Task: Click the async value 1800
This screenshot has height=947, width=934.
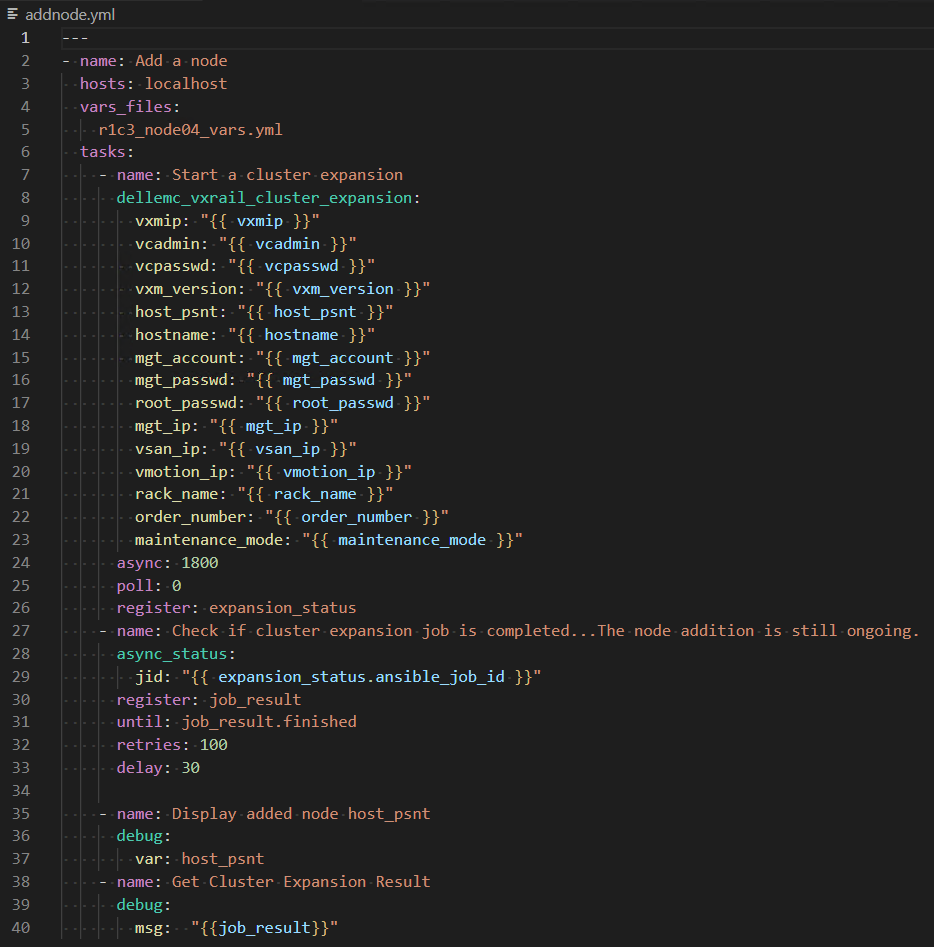Action: pos(199,563)
